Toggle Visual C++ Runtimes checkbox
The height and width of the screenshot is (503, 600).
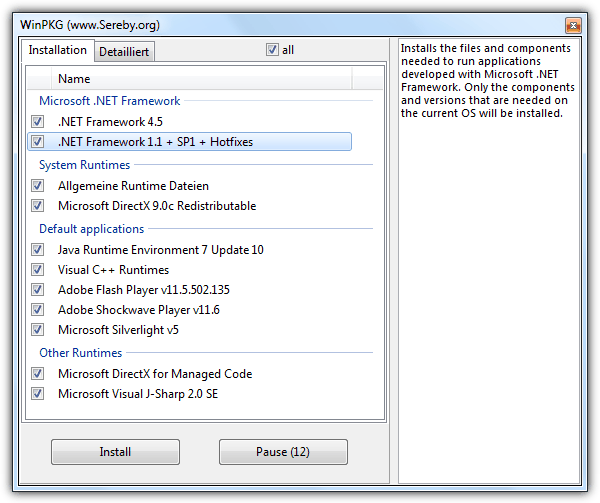click(38, 270)
